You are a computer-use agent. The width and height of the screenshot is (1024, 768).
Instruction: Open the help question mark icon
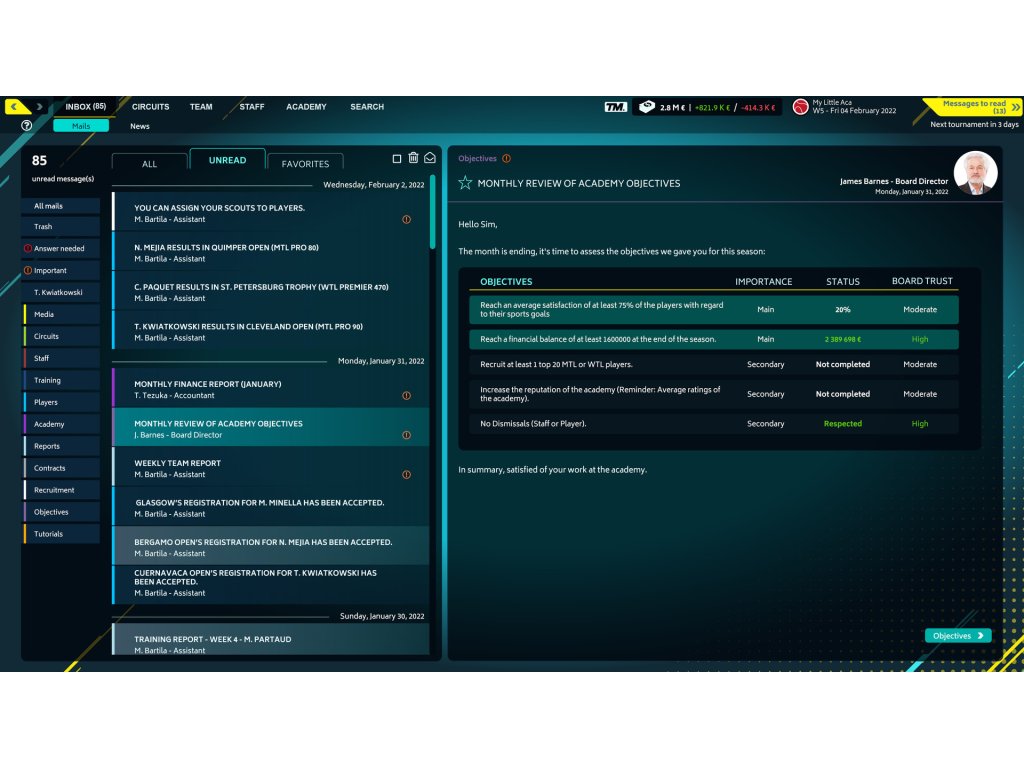[x=26, y=126]
